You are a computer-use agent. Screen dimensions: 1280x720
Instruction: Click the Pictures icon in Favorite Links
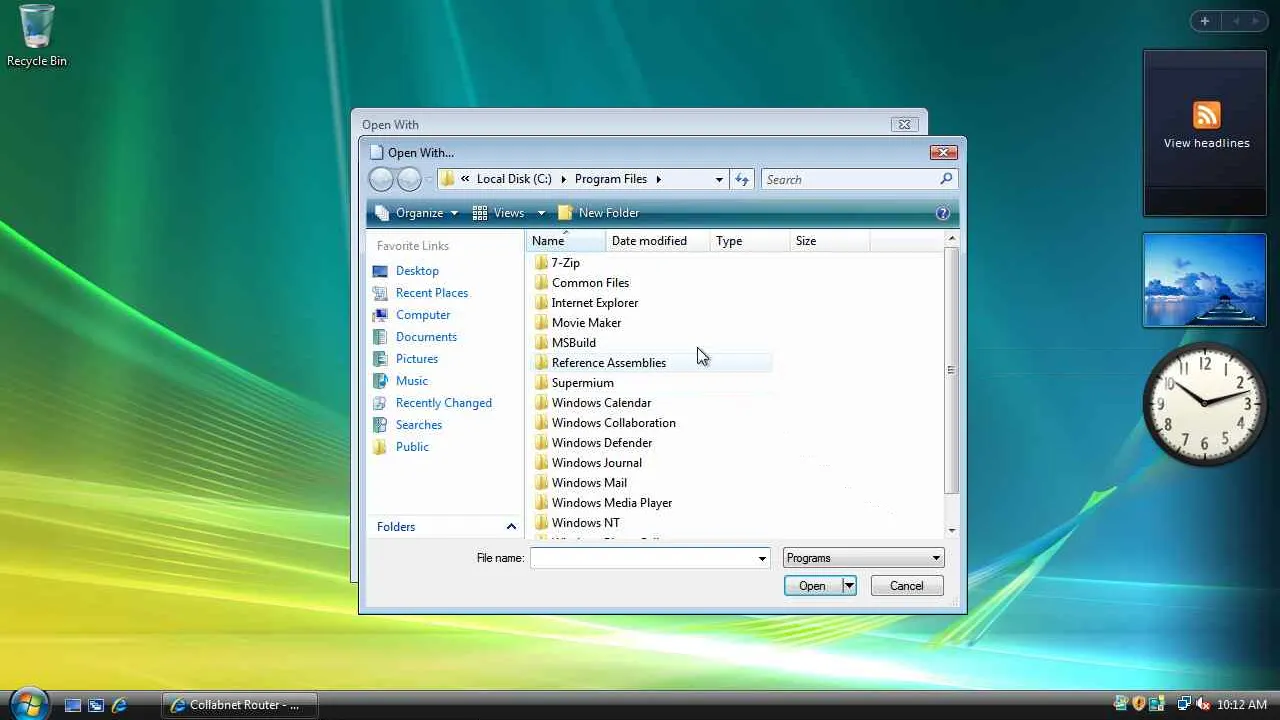tap(380, 359)
